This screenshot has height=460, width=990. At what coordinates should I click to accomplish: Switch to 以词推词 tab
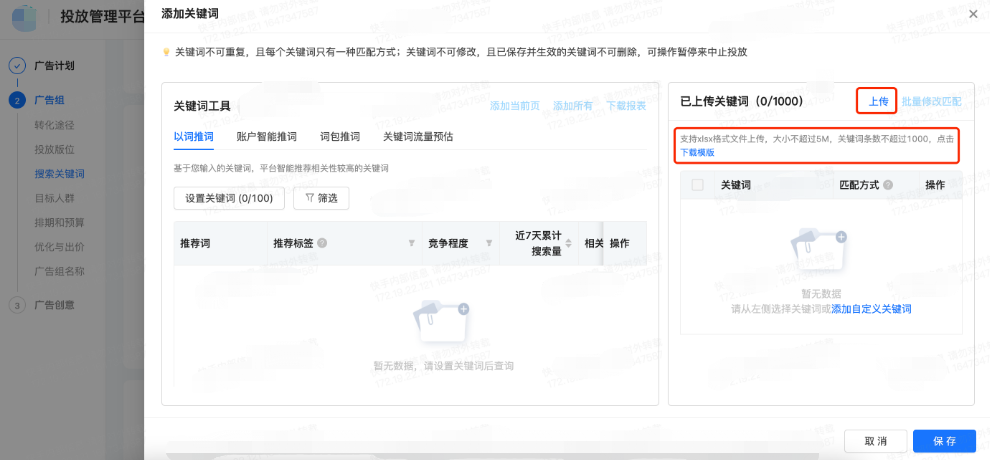(194, 136)
